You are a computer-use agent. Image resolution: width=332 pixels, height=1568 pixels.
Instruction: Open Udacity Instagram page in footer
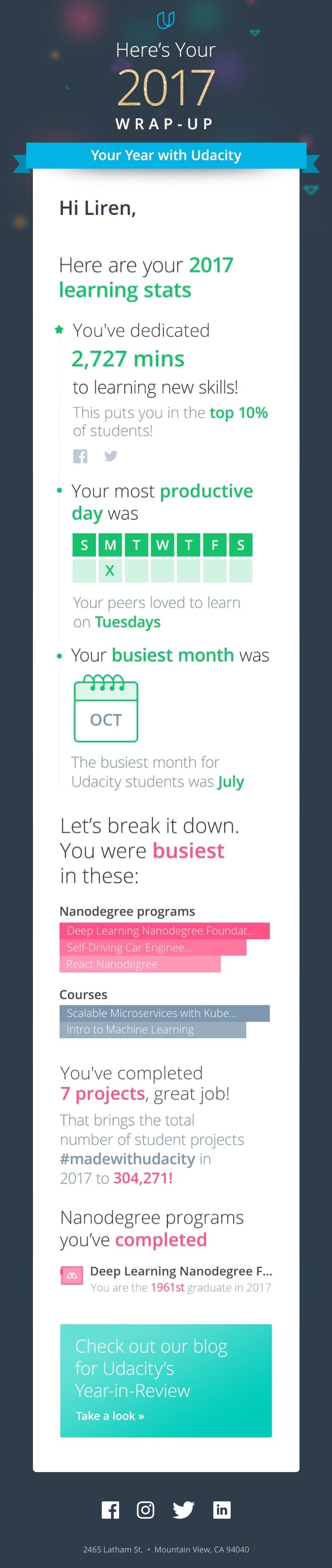146,1510
